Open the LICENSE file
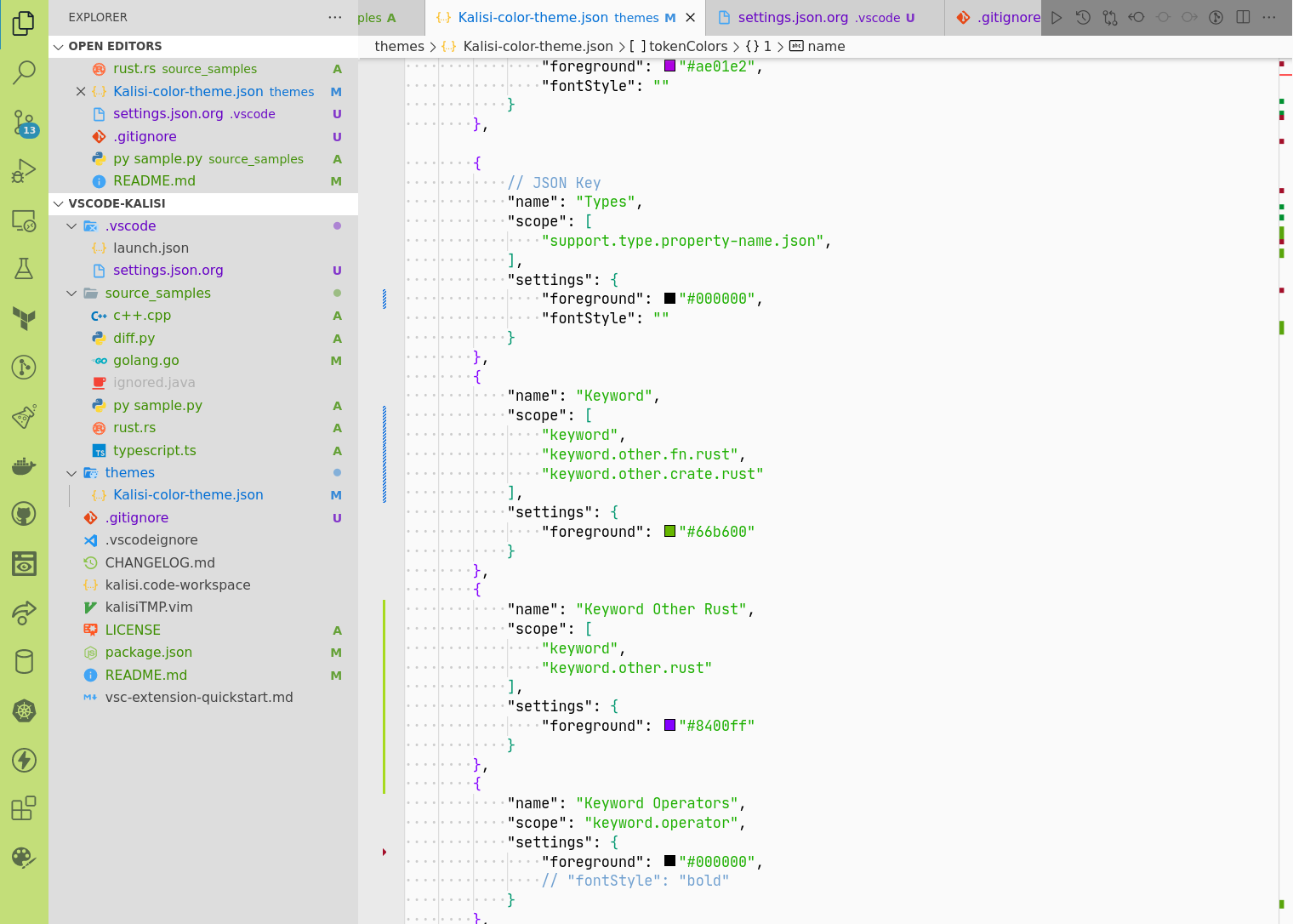The width and height of the screenshot is (1293, 924). pyautogui.click(x=203, y=630)
